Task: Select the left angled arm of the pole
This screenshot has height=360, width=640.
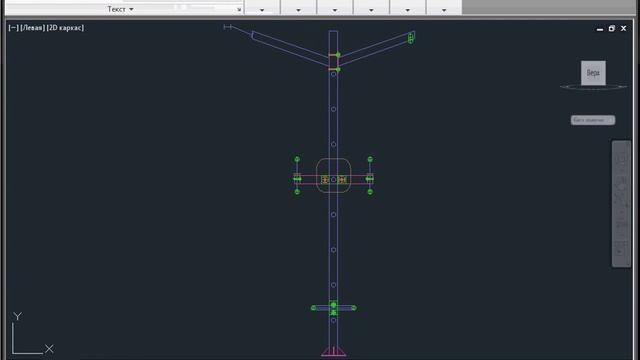Action: coord(290,49)
